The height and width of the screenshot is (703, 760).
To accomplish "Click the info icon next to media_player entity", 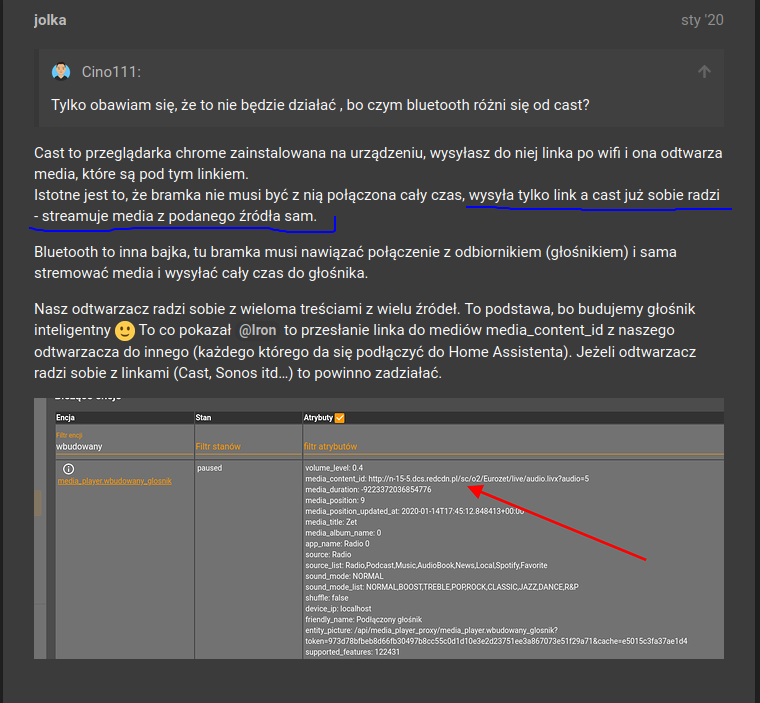I will click(68, 469).
